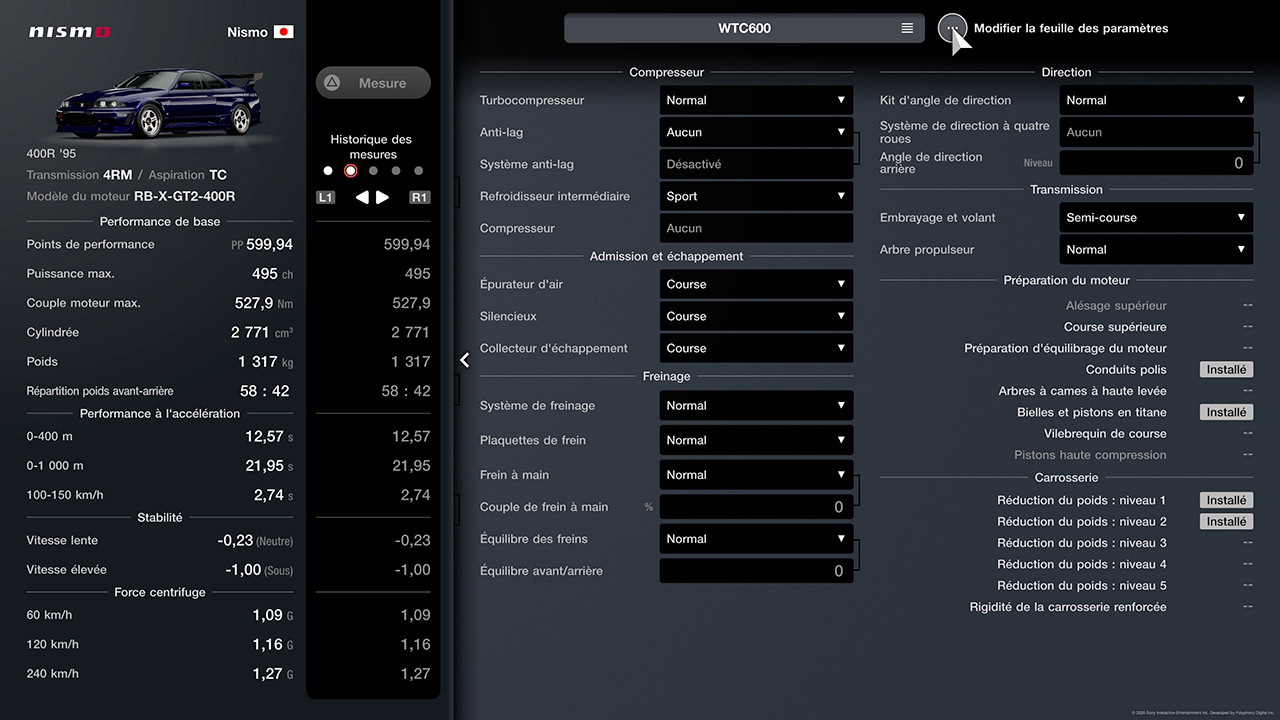The height and width of the screenshot is (720, 1280).
Task: Open the Refroidisseur intermédiaire dropdown
Action: (x=756, y=196)
